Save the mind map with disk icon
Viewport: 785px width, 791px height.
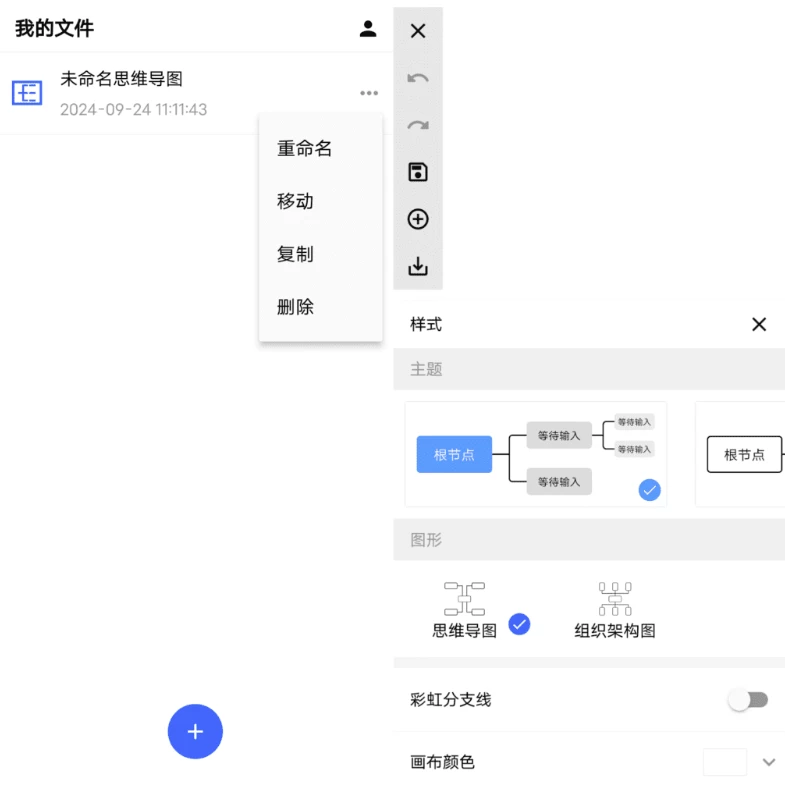[418, 172]
